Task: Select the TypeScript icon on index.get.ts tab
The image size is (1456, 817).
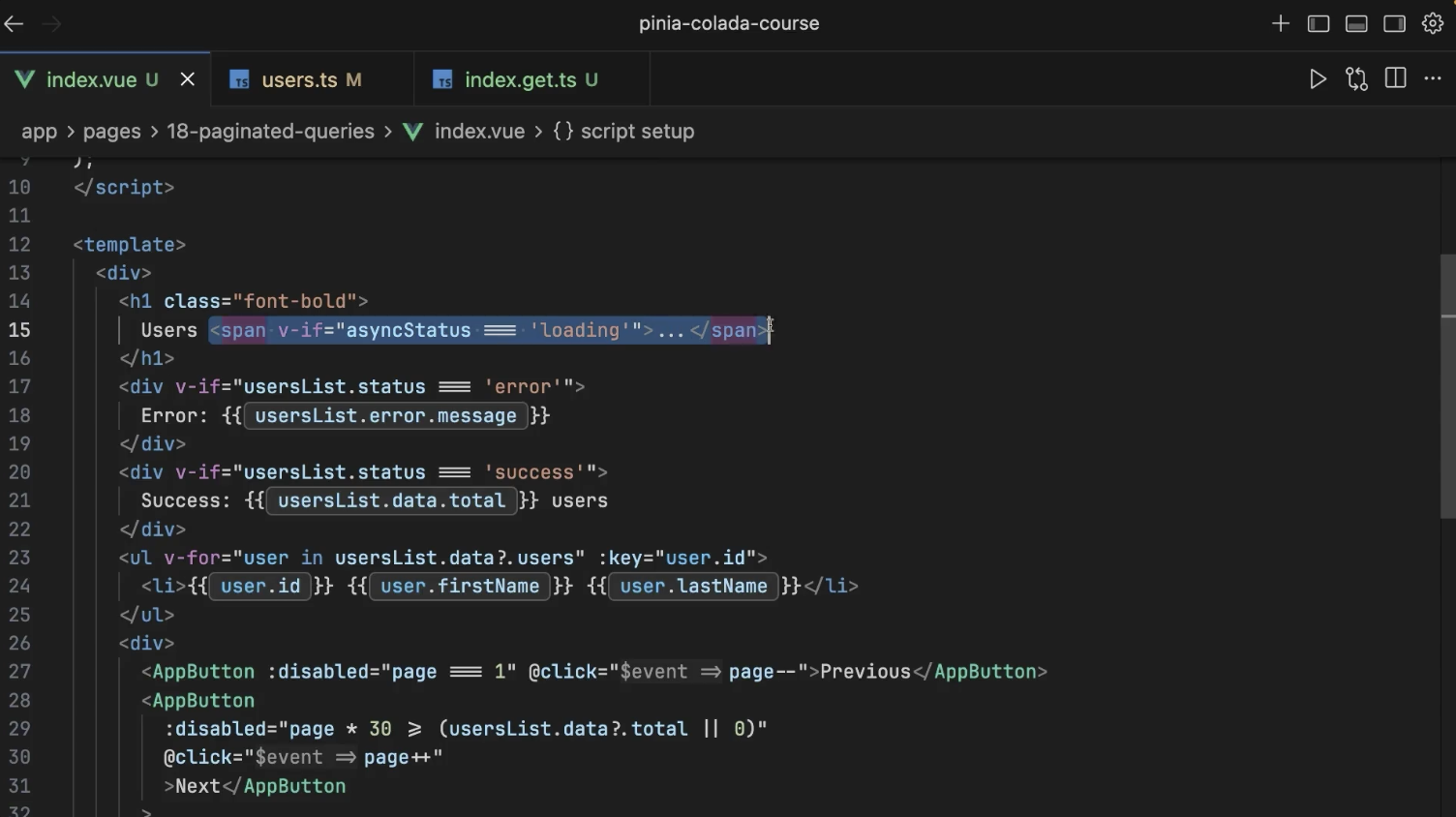Action: click(442, 80)
